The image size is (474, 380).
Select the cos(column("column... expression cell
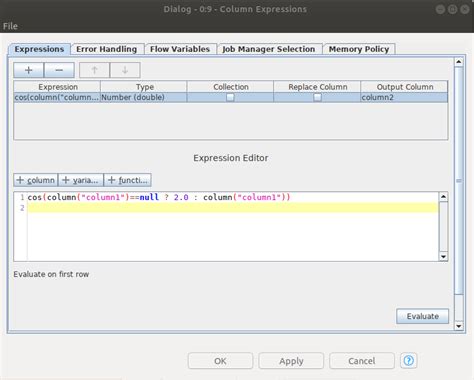tap(57, 97)
